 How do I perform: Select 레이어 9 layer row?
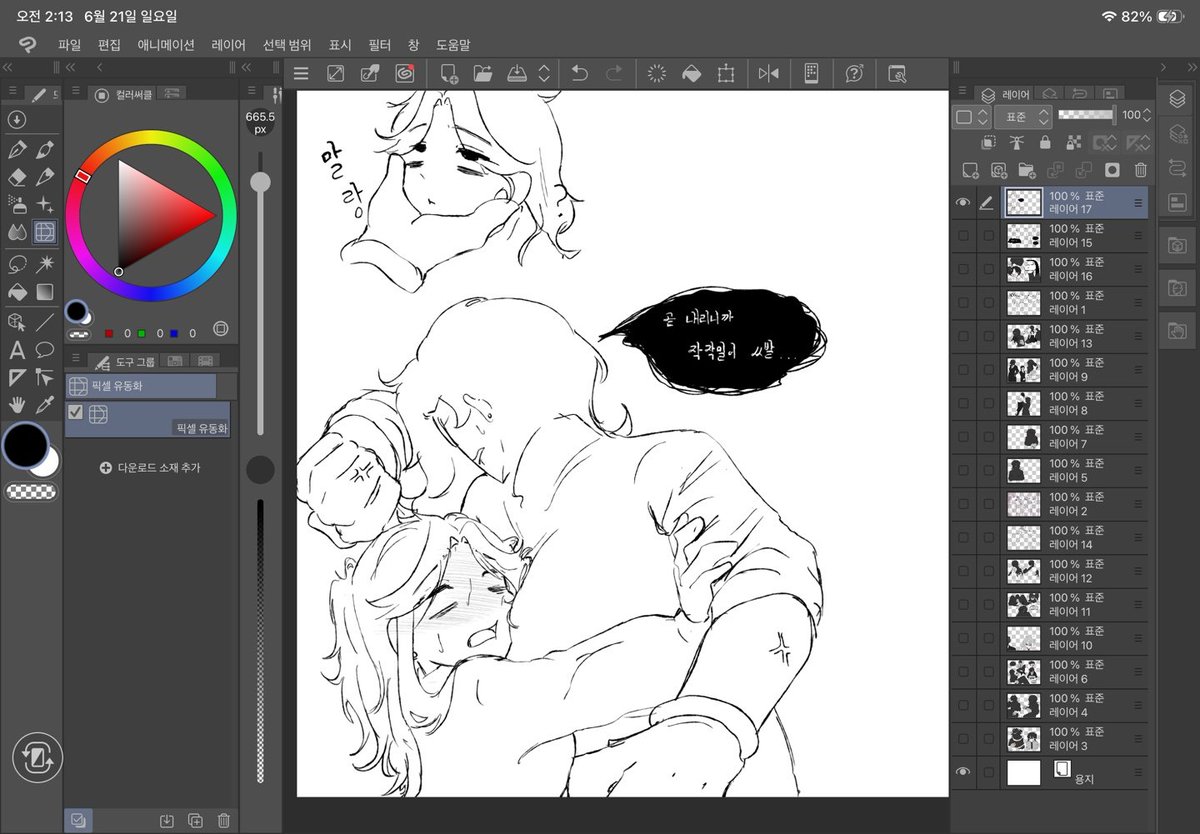pos(1050,370)
